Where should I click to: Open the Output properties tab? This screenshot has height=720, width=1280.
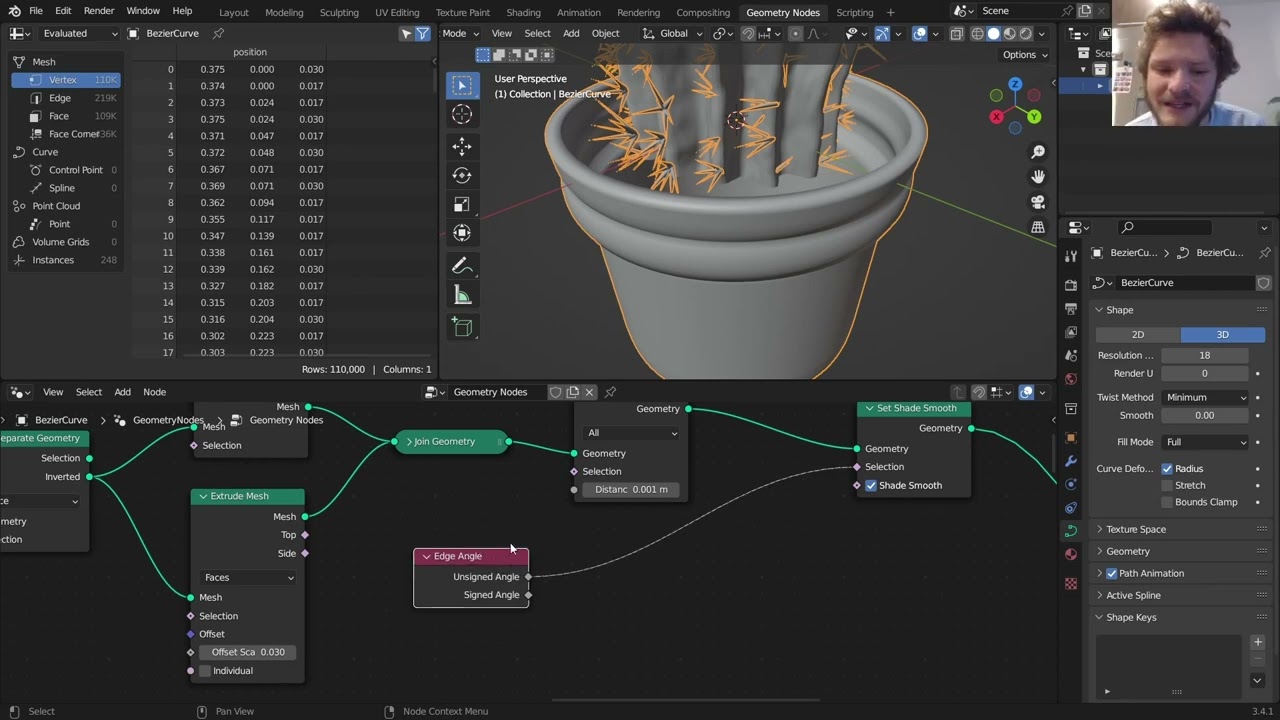click(1071, 308)
